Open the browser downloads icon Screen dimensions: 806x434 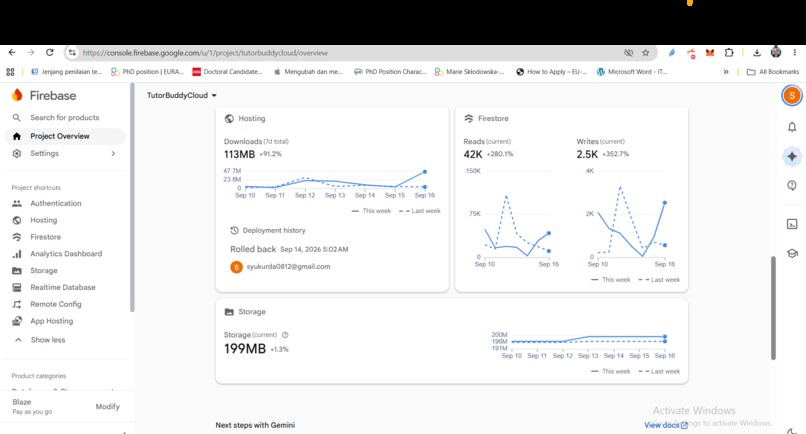coord(757,52)
